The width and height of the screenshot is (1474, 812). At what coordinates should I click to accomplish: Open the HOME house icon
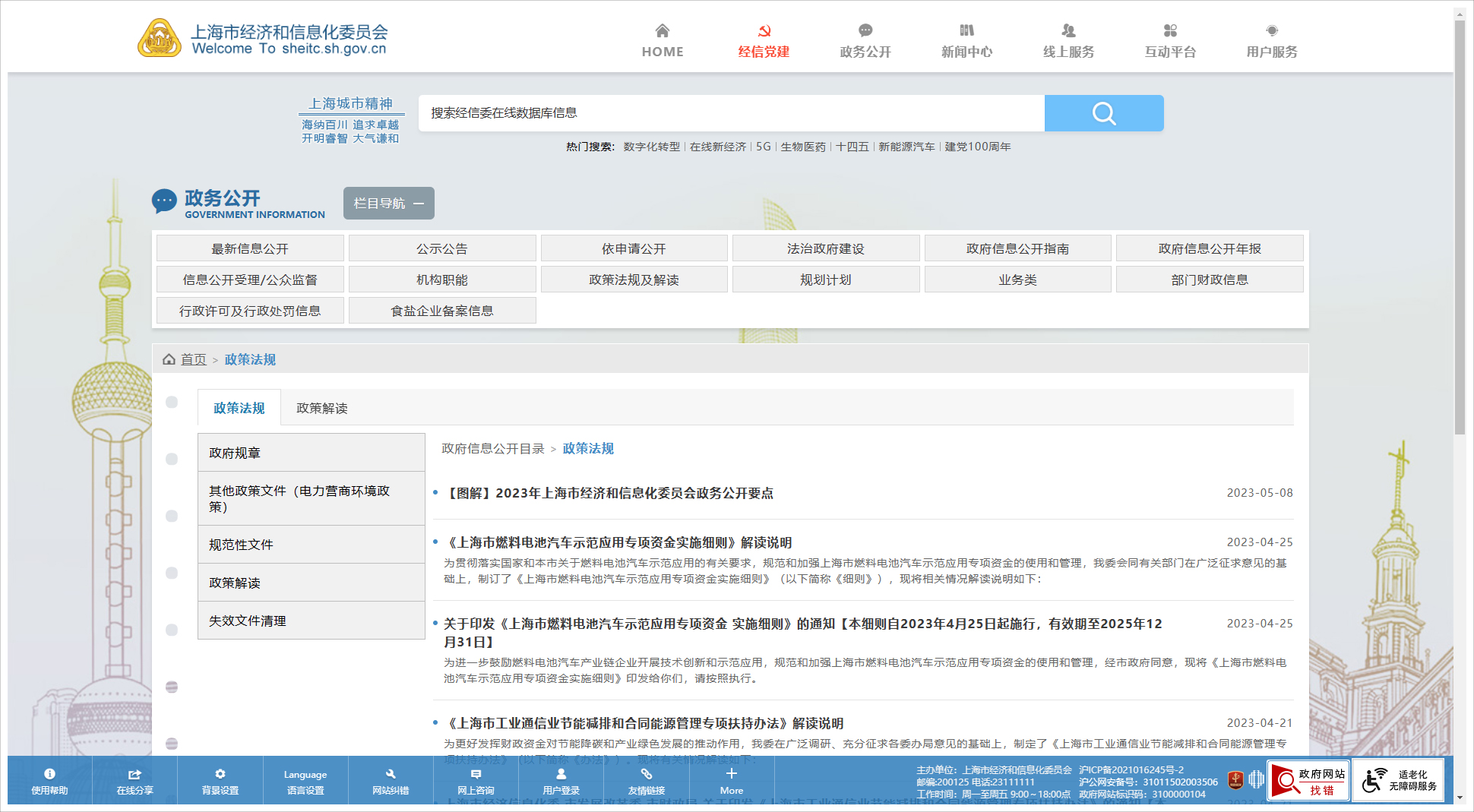coord(662,31)
